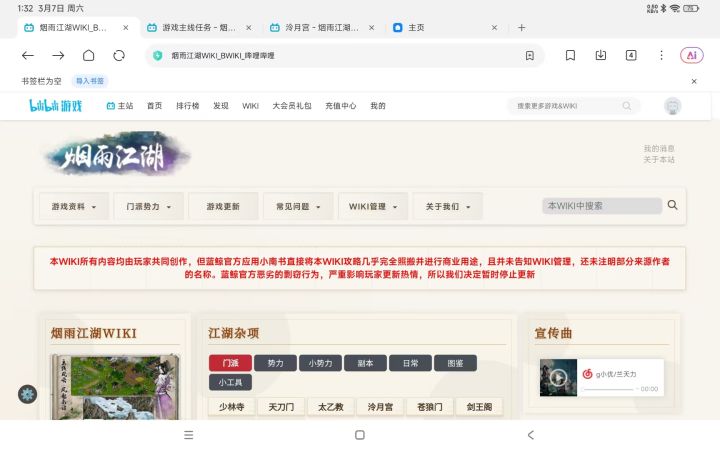The height and width of the screenshot is (450, 720).
Task: Close the 游戏主线任务 tab
Action: [248, 28]
